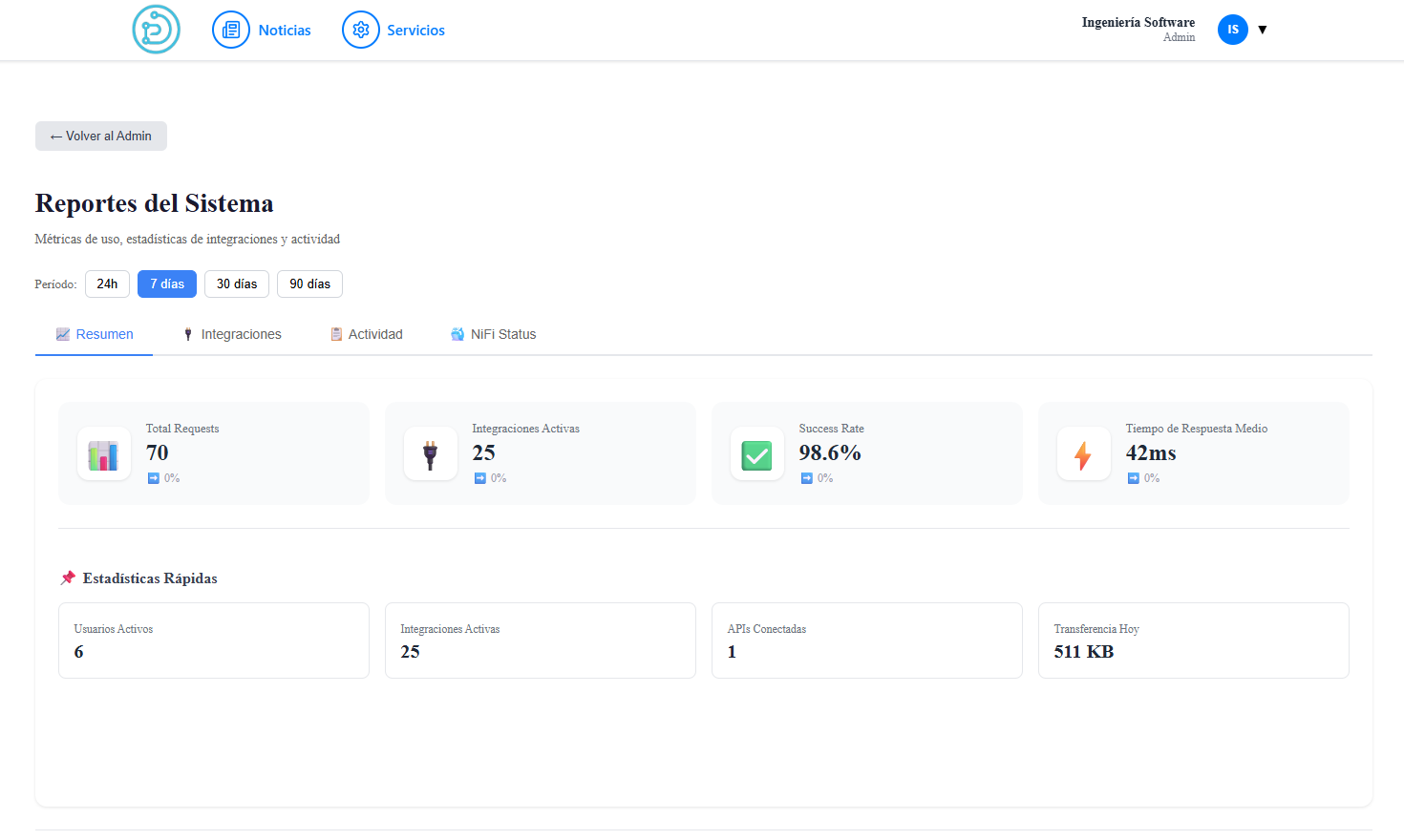The width and height of the screenshot is (1404, 840).
Task: Select the 7 días period
Action: 167,283
